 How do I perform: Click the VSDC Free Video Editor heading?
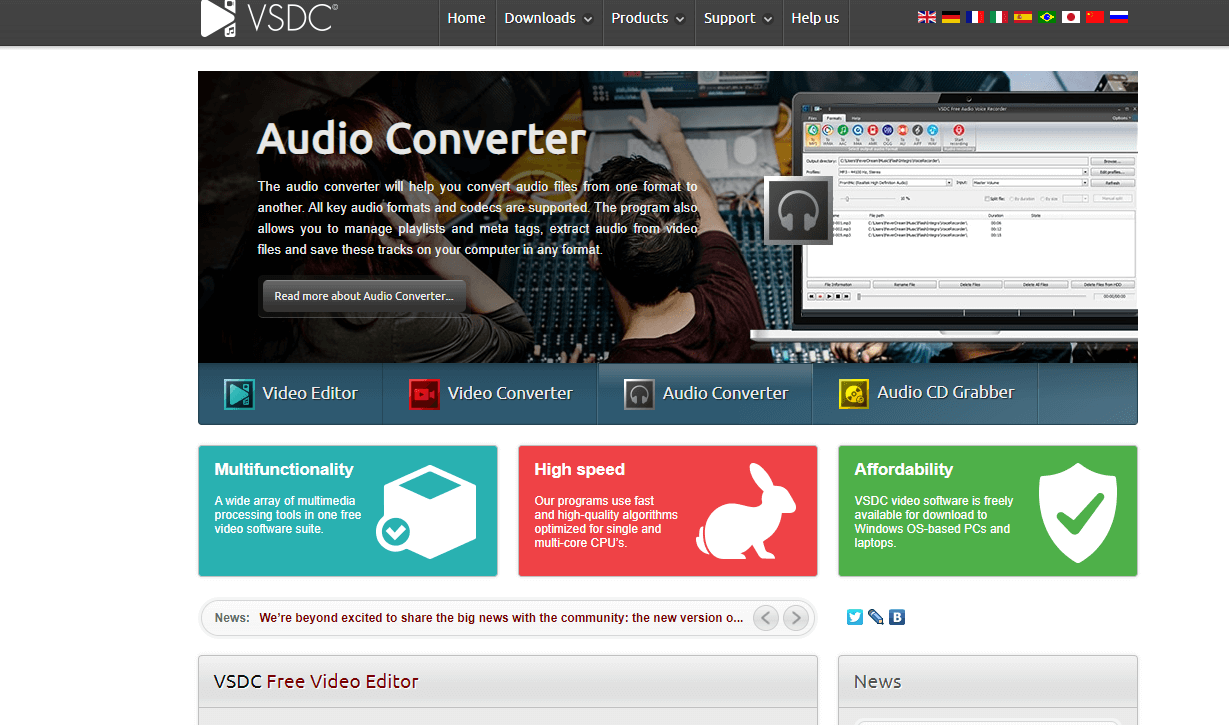point(316,682)
